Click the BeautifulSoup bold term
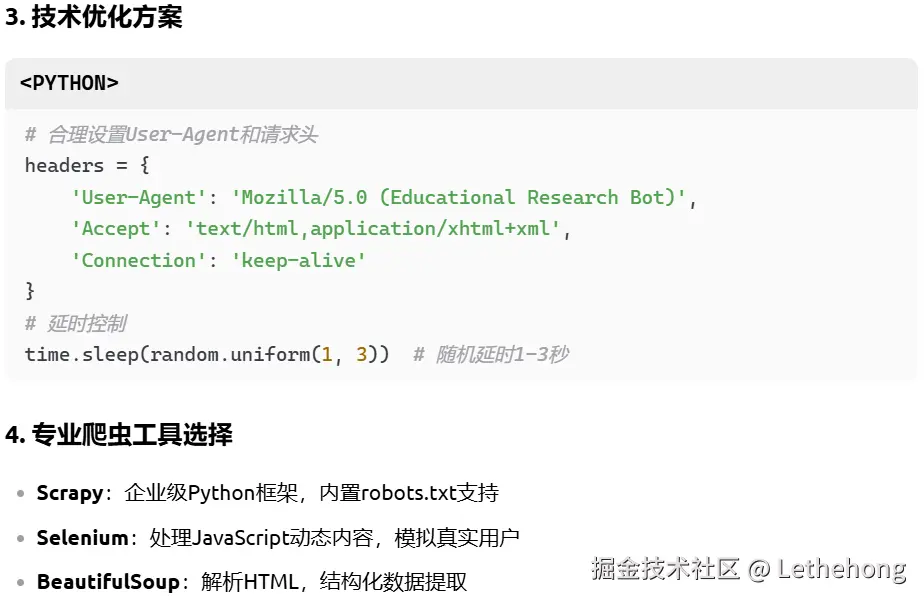The image size is (924, 603). (x=108, y=582)
